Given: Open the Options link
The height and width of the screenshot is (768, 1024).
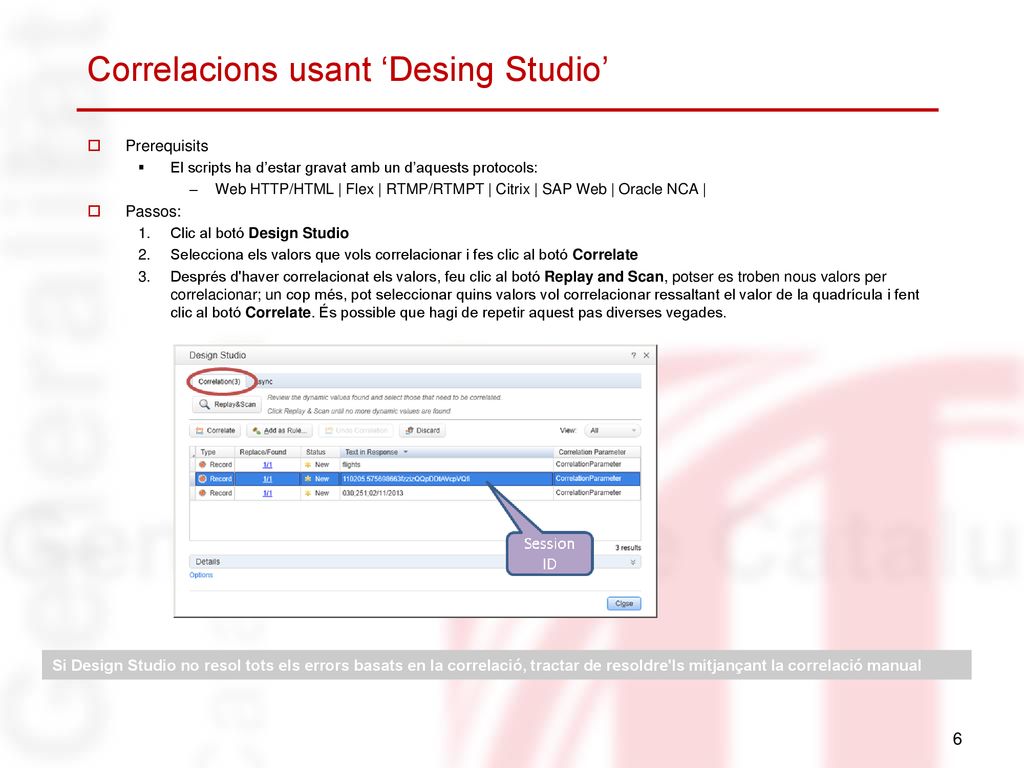Looking at the screenshot, I should pos(201,575).
